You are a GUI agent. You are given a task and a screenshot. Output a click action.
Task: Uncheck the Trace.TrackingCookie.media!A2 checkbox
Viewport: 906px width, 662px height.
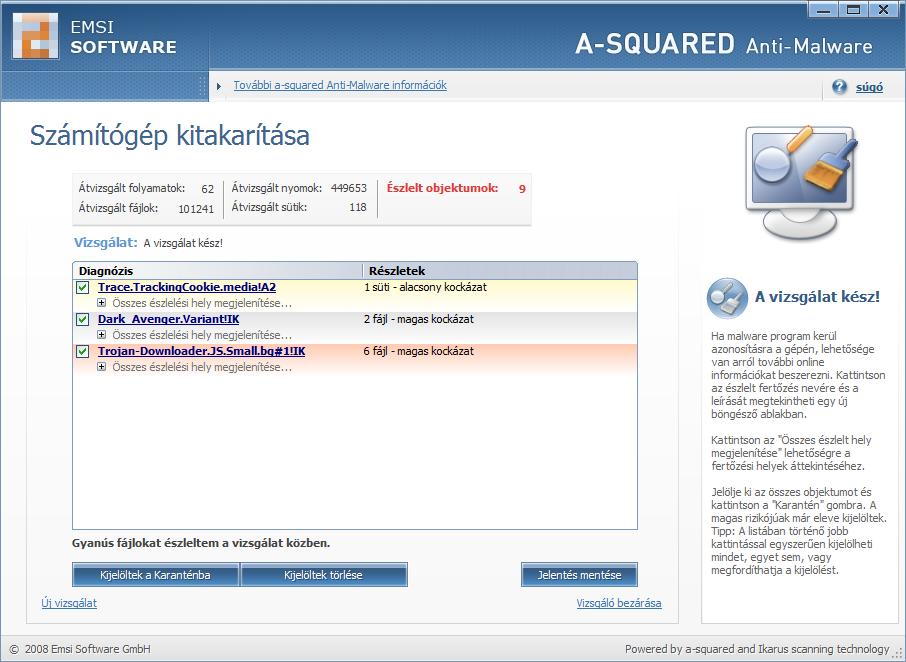[83, 288]
